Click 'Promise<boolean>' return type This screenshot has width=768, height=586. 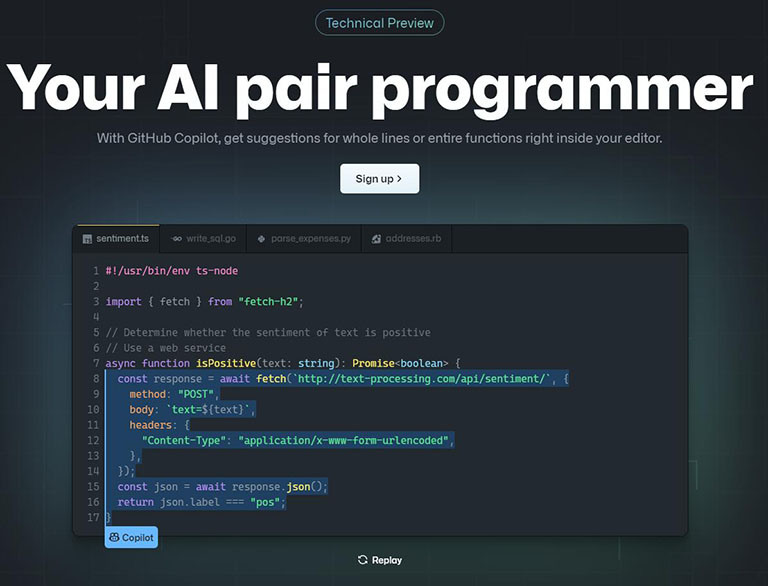pyautogui.click(x=400, y=364)
